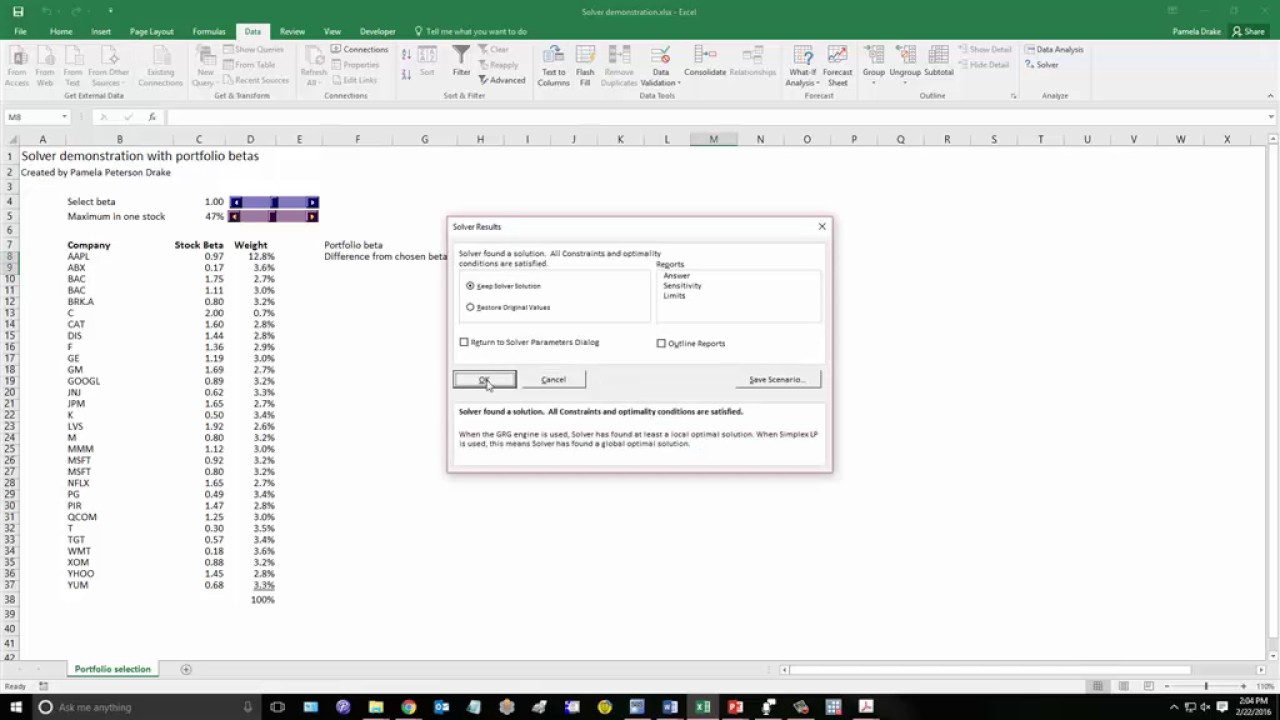Select the Limits report in list
Image resolution: width=1280 pixels, height=720 pixels.
(x=674, y=296)
